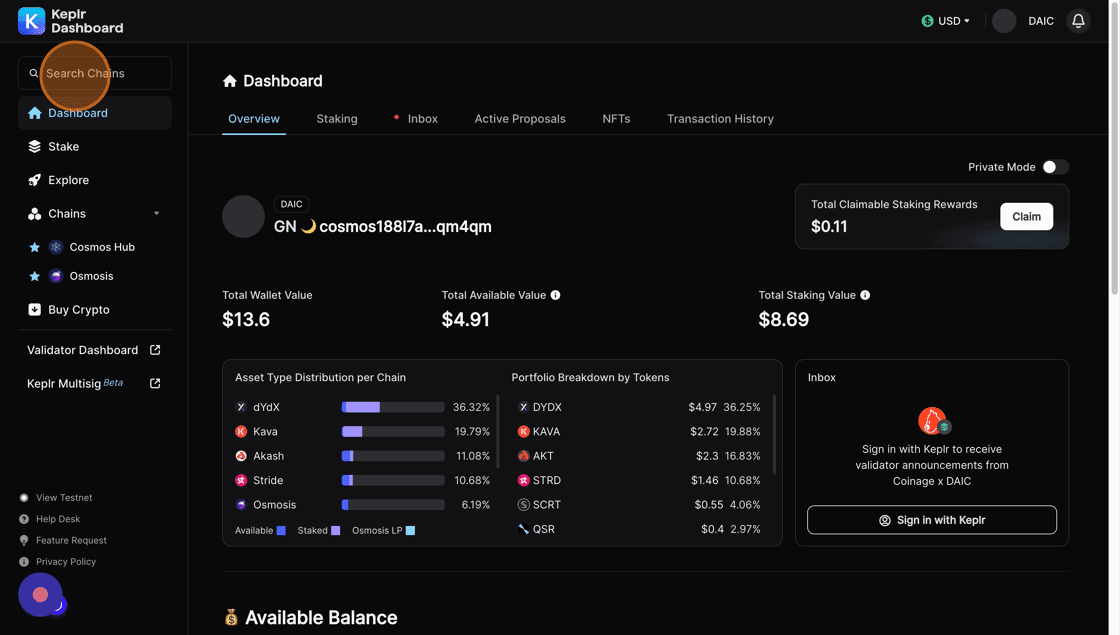Image resolution: width=1120 pixels, height=635 pixels.
Task: Open external link icon beside Validator Dashboard
Action: pyautogui.click(x=155, y=350)
